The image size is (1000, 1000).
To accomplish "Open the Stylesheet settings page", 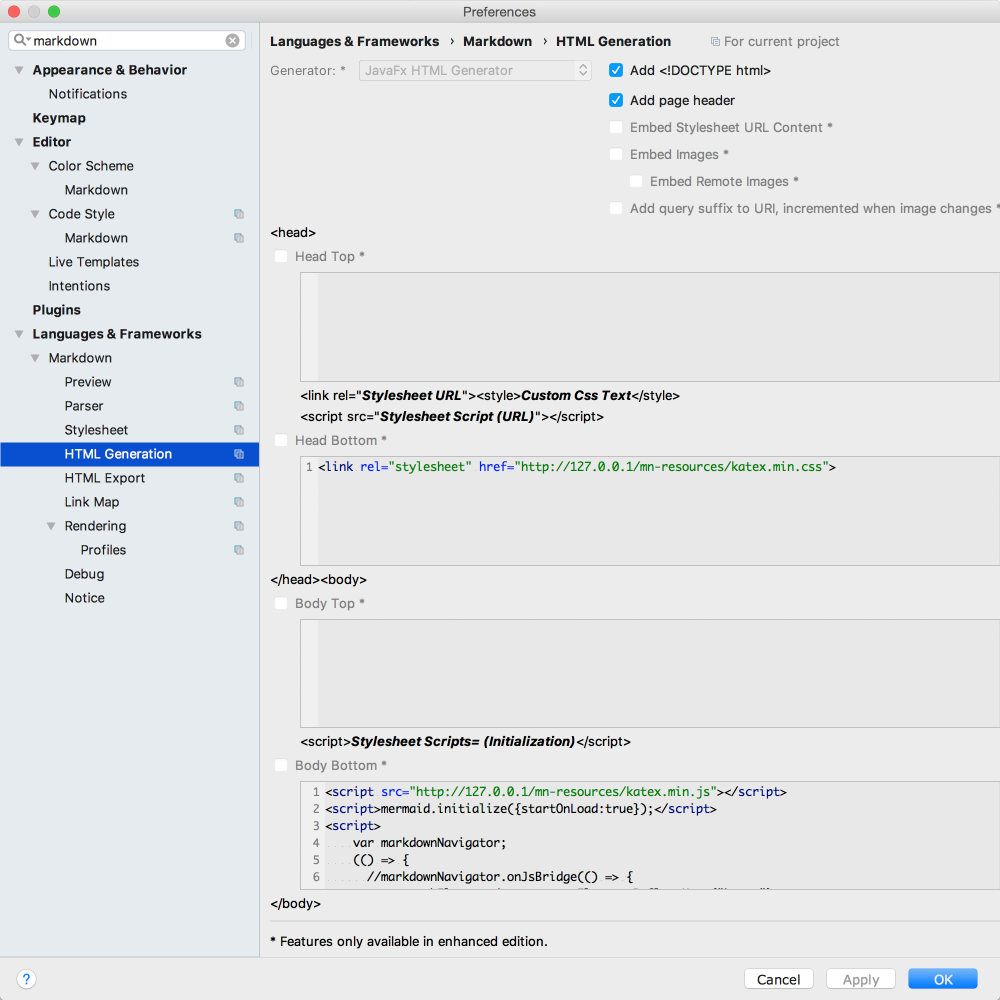I will [x=96, y=430].
